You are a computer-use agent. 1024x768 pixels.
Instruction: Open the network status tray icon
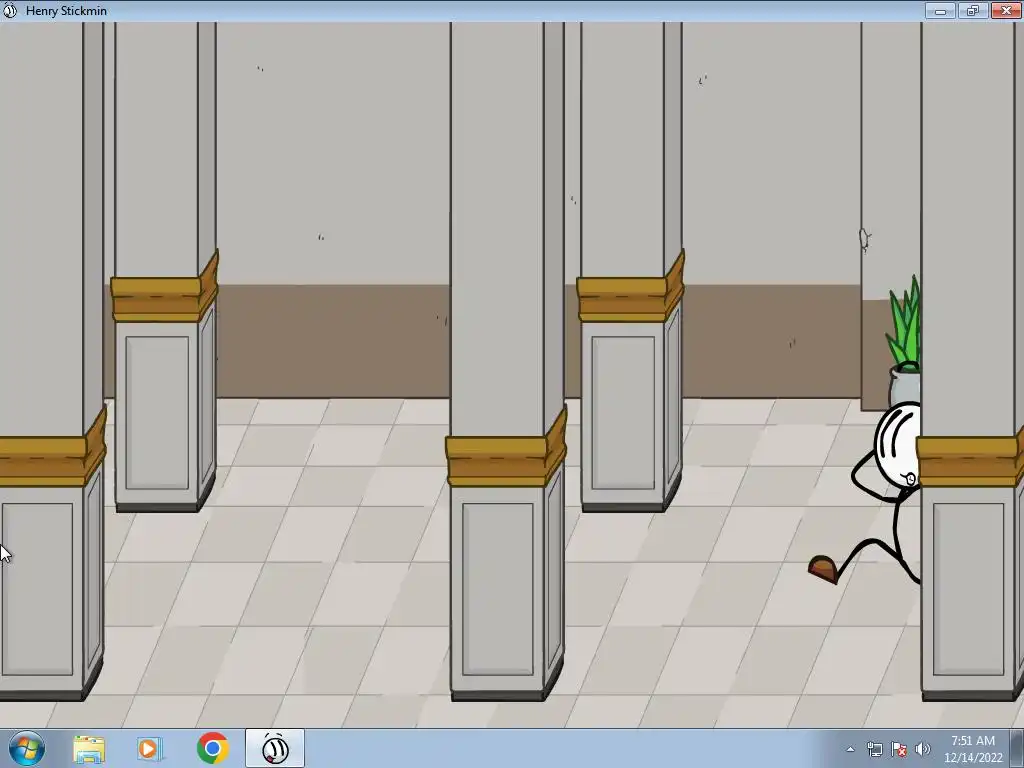point(874,749)
